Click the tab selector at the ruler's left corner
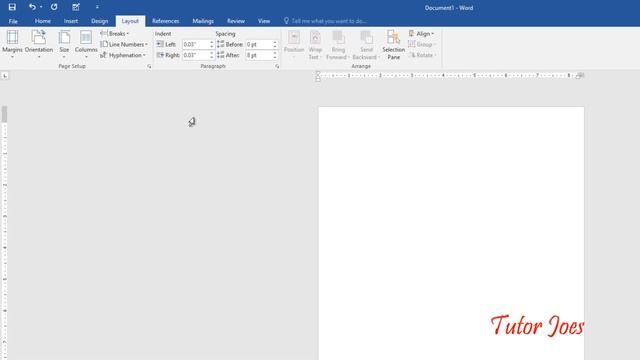This screenshot has height=360, width=640. pos(4,76)
